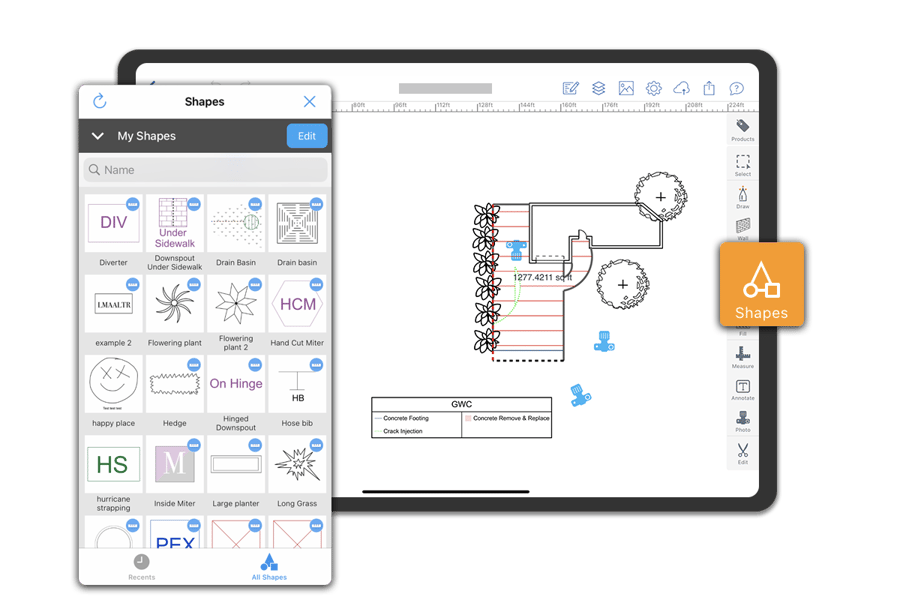
Task: Open settings gear in top toolbar
Action: click(x=654, y=88)
